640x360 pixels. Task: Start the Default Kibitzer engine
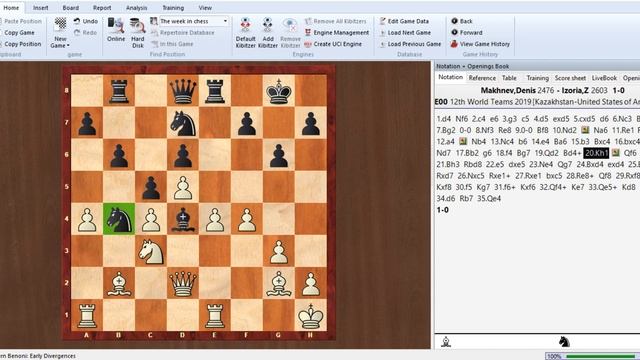[245, 33]
